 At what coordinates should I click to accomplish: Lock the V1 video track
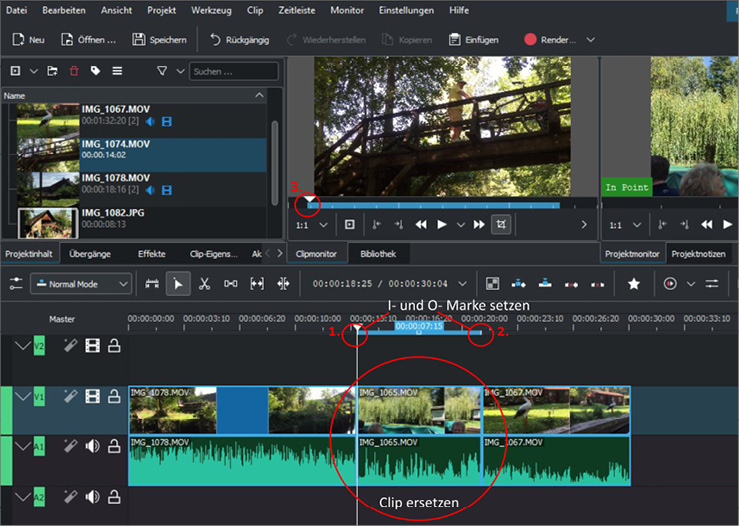(114, 397)
